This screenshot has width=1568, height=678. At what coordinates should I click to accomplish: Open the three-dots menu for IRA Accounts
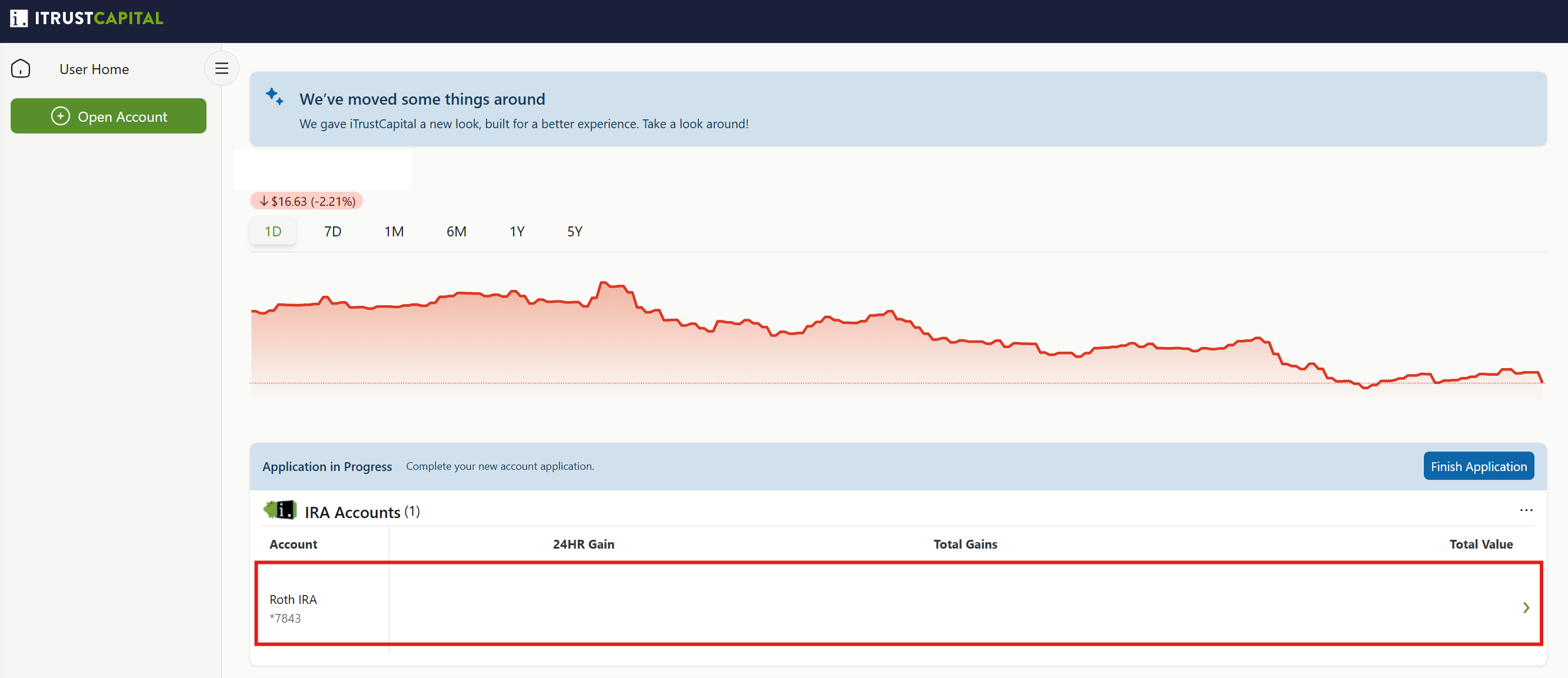pos(1526,510)
